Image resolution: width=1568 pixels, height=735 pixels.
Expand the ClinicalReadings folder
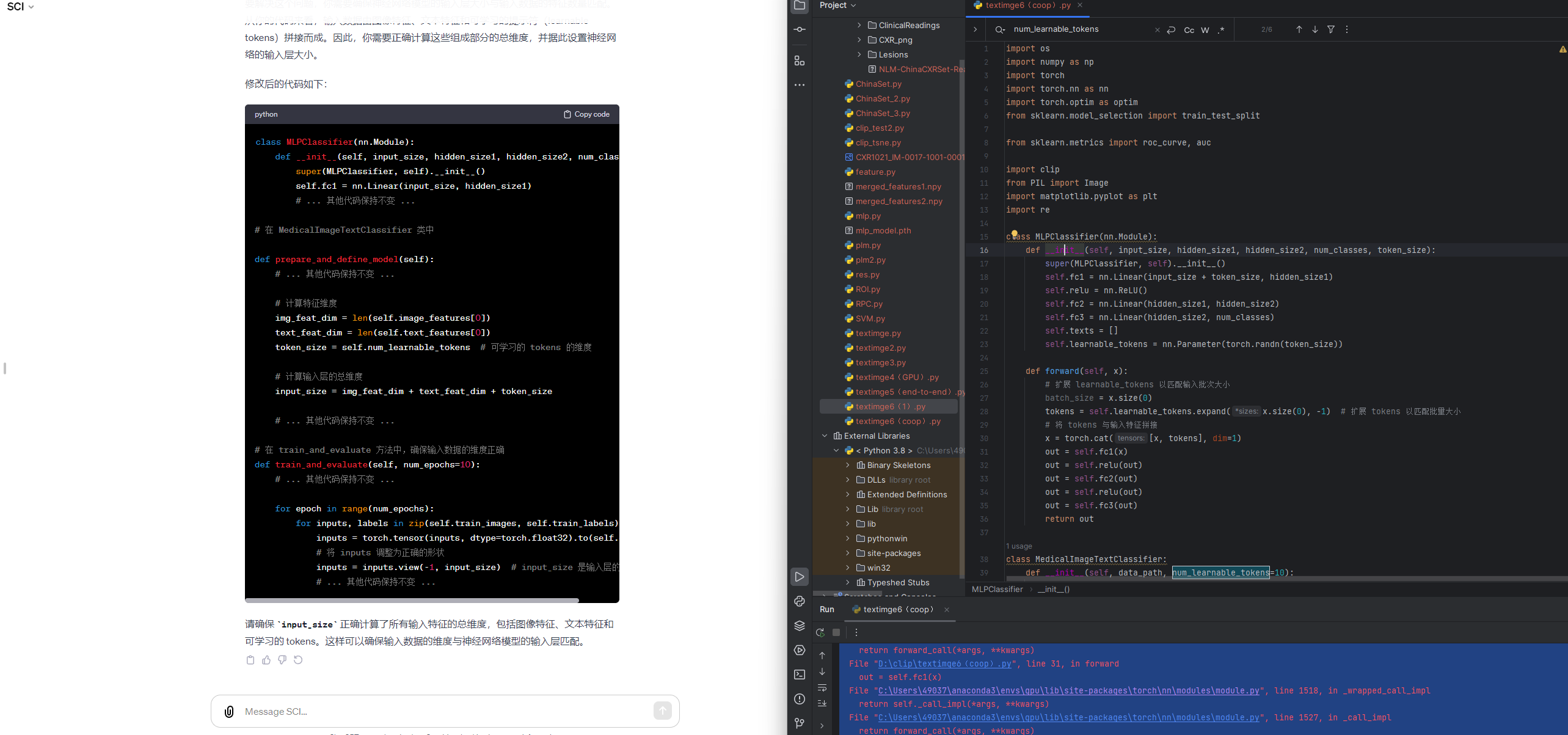pos(859,25)
